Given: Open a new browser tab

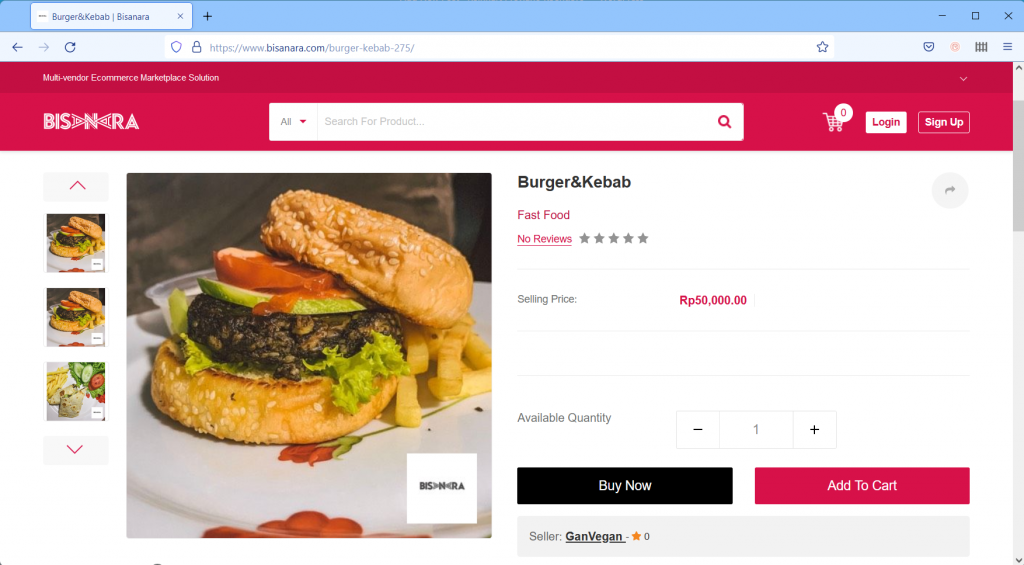Looking at the screenshot, I should point(208,16).
